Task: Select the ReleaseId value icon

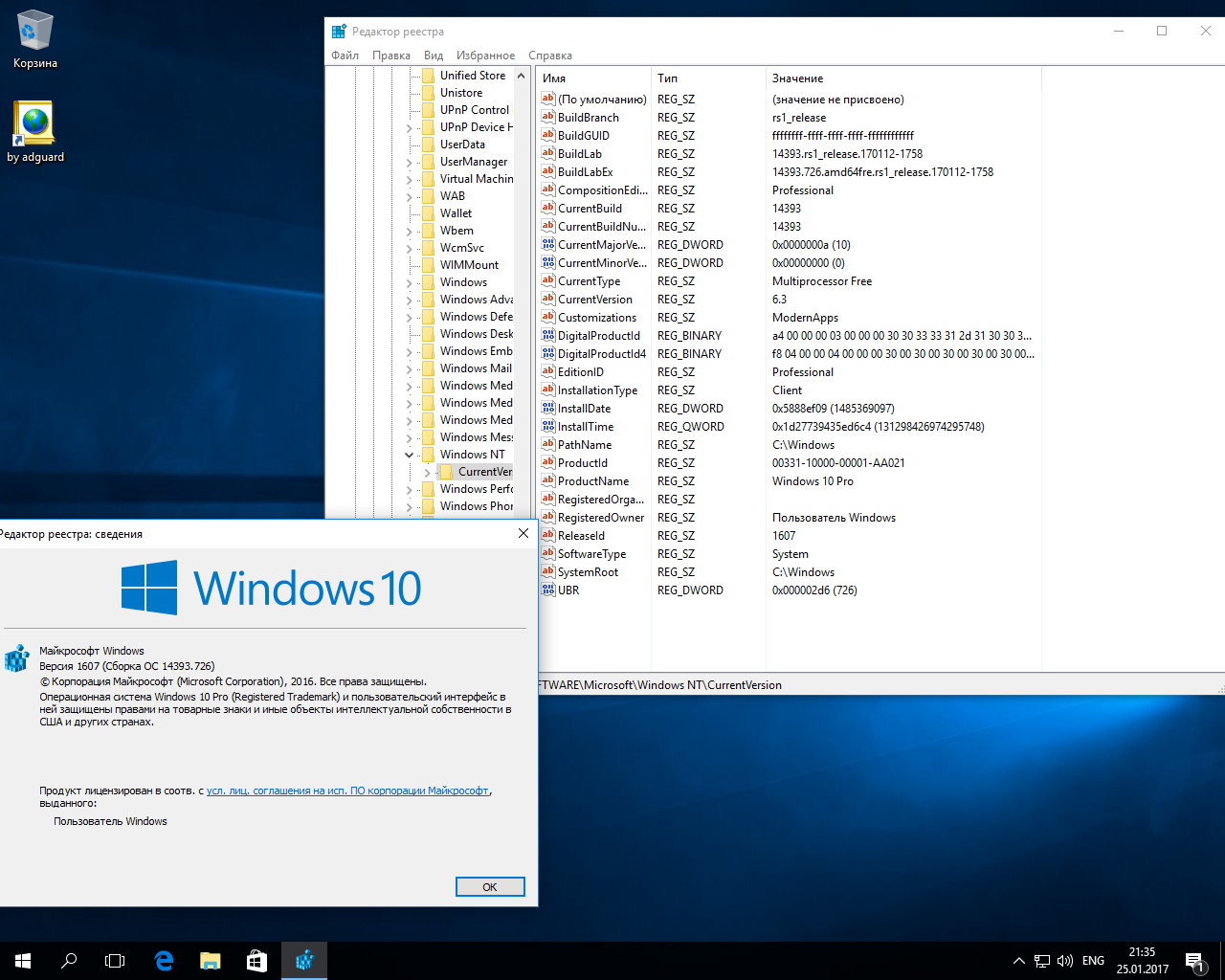Action: tap(548, 535)
